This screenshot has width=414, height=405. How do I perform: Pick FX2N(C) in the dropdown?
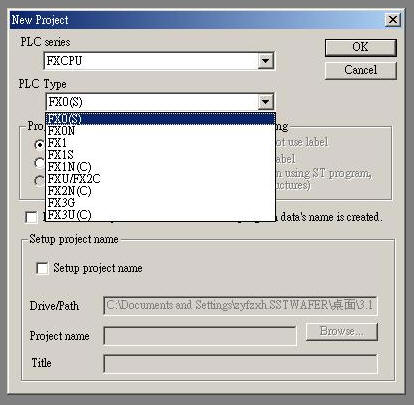click(160, 191)
